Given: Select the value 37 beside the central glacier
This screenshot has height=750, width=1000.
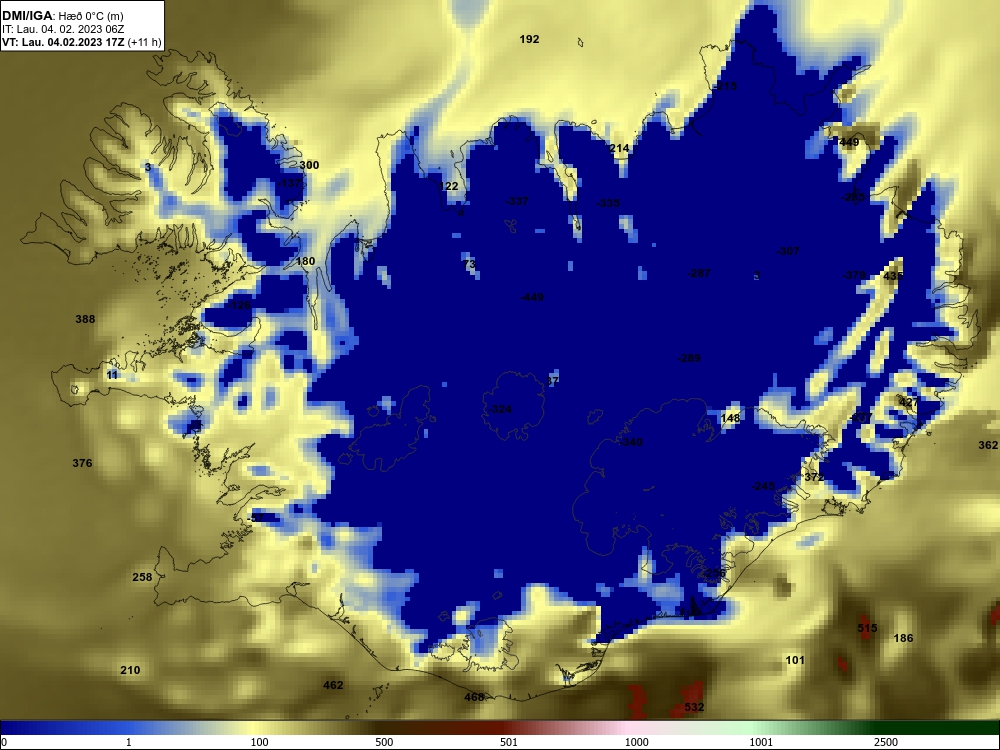Looking at the screenshot, I should pyautogui.click(x=552, y=381).
